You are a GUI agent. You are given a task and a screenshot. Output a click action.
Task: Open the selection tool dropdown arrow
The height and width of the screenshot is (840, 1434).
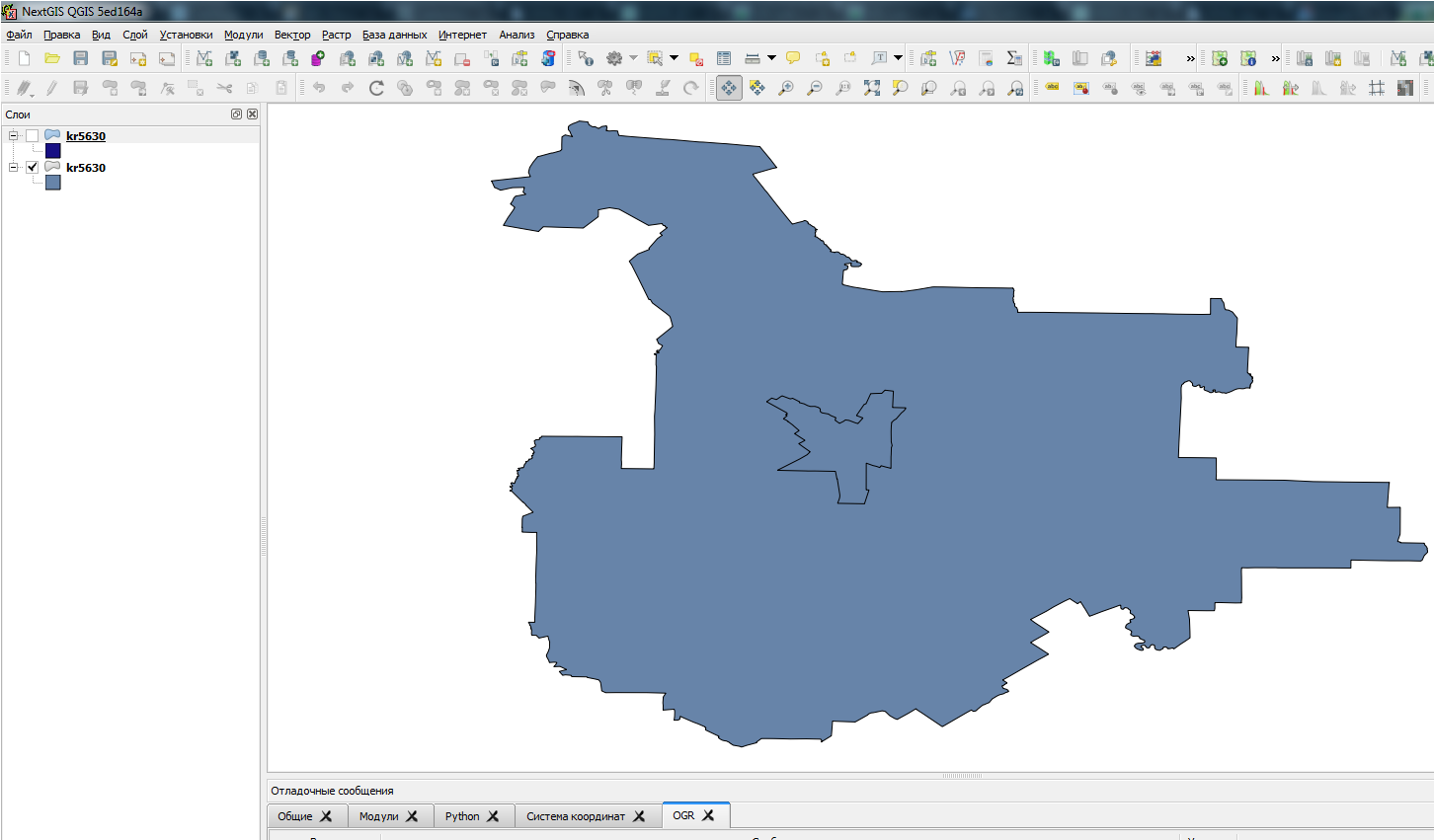(x=674, y=58)
